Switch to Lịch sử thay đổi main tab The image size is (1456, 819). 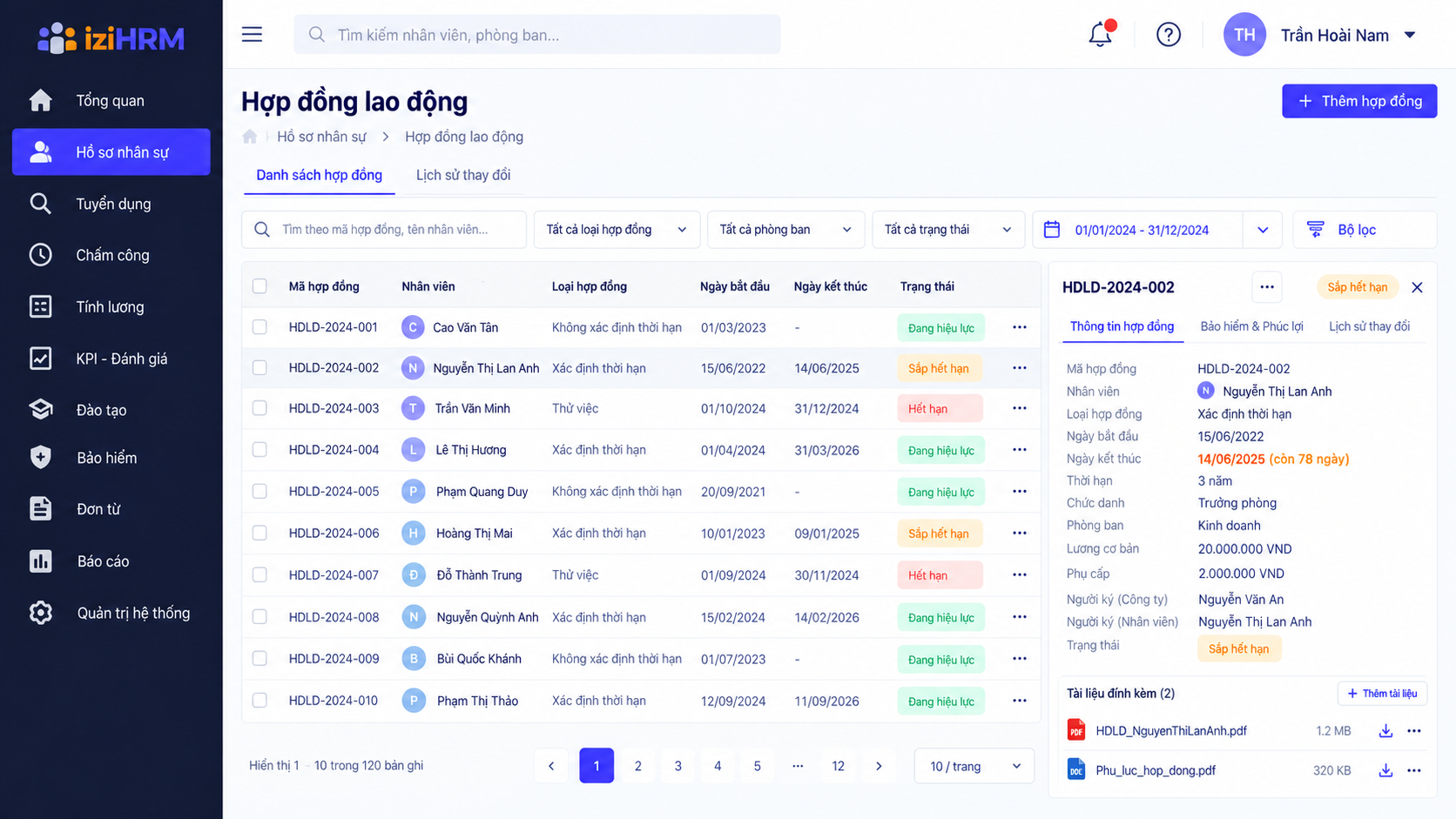pyautogui.click(x=463, y=175)
